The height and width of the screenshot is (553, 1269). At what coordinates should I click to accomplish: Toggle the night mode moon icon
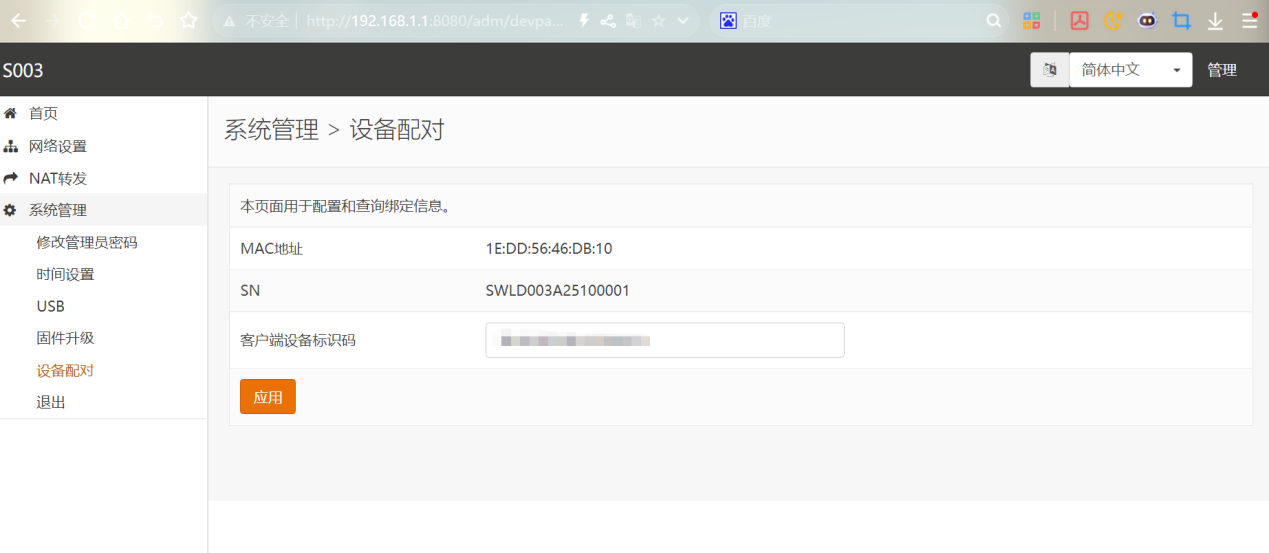1113,20
